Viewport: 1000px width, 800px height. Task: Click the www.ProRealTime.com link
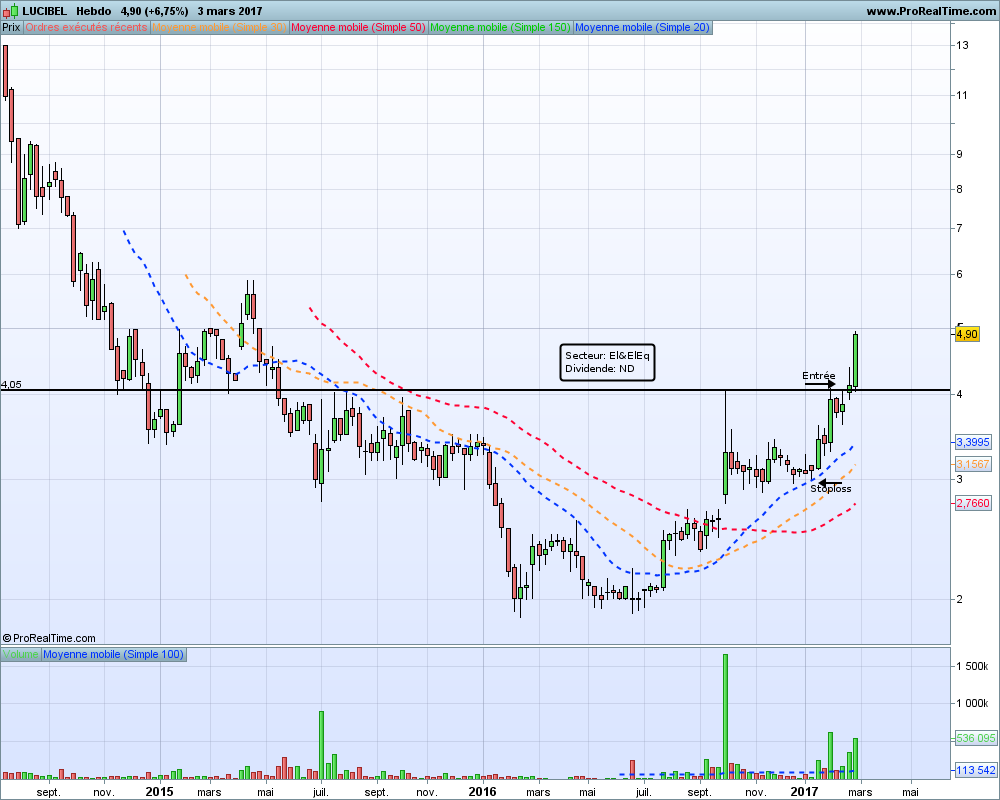coord(930,11)
